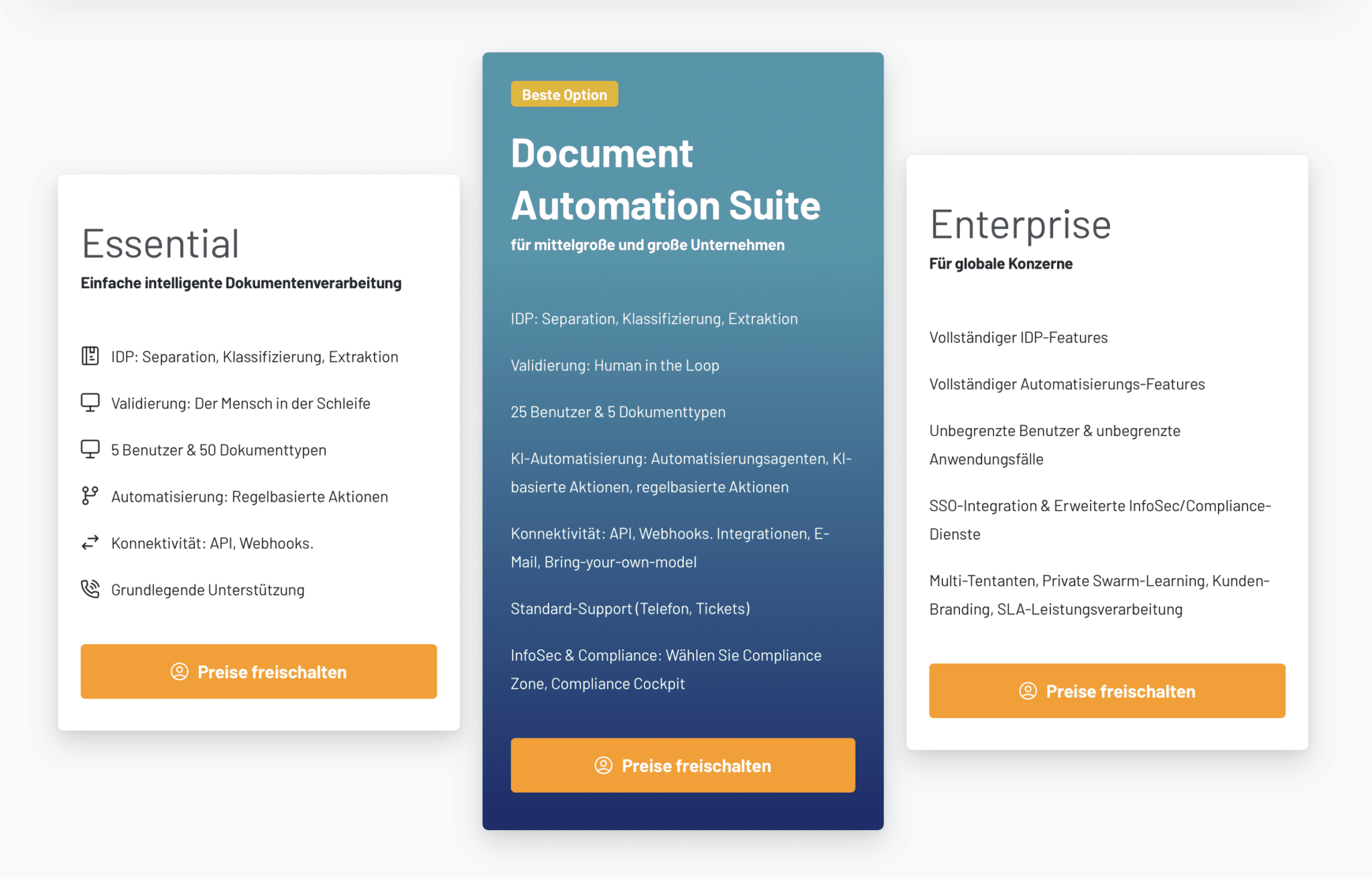Click user icon in Enterprise's Preise freischalten button
Screen dimensions: 1372x879
(x=1028, y=691)
